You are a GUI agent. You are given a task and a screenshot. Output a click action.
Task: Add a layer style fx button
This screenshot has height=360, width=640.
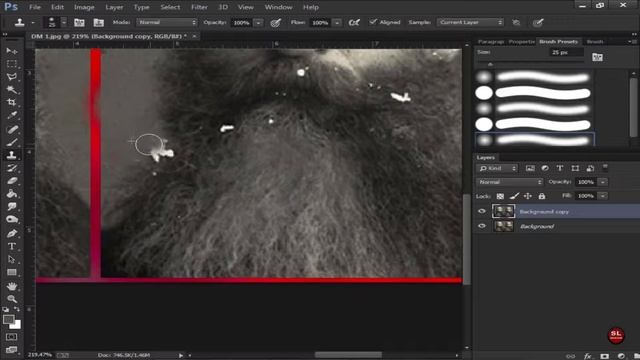588,356
